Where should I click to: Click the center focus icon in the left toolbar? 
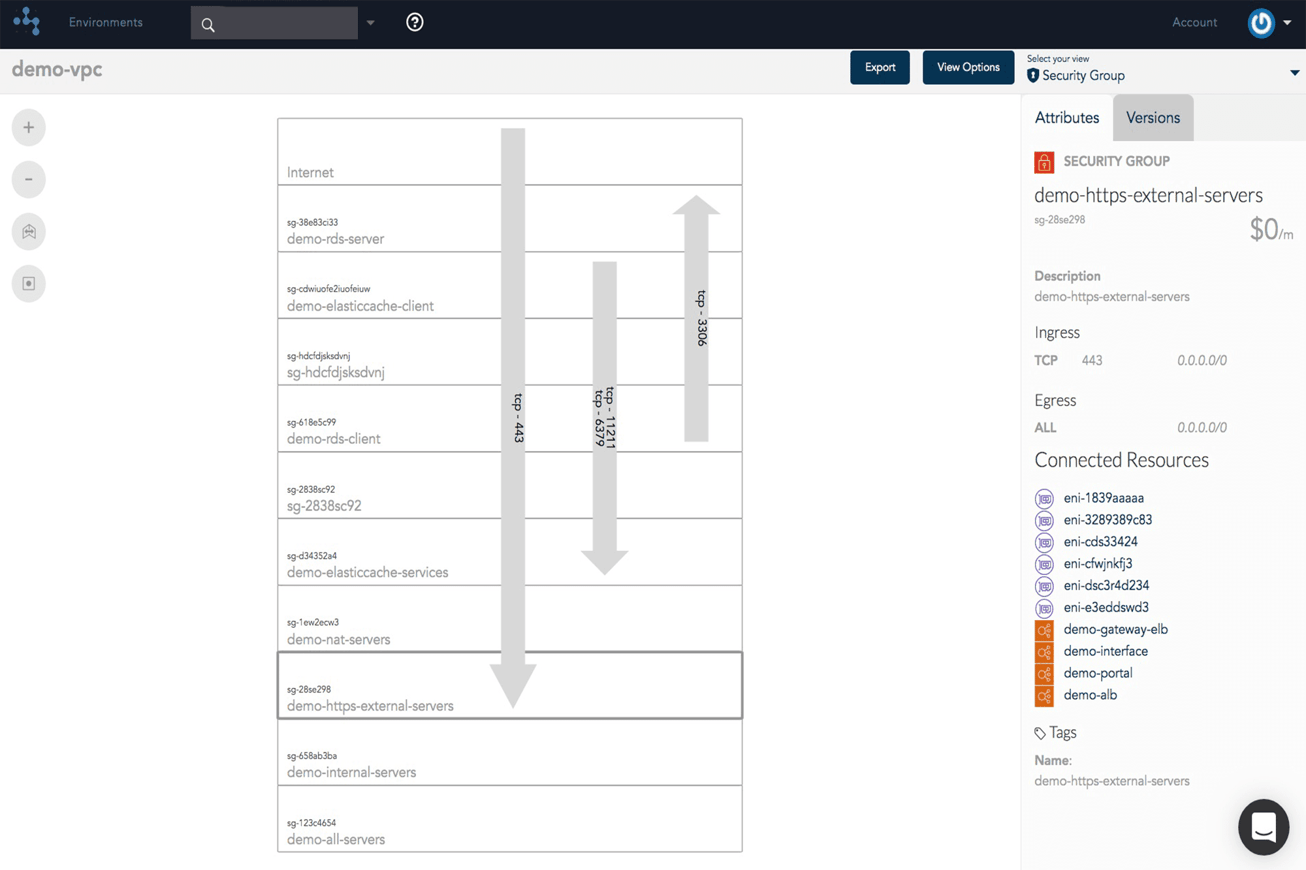pos(28,283)
